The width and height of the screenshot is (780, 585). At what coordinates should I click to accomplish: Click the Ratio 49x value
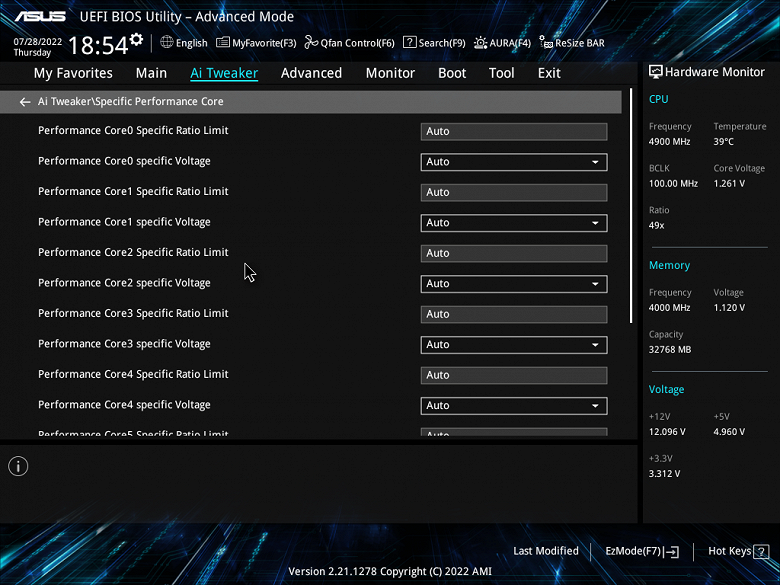point(656,225)
